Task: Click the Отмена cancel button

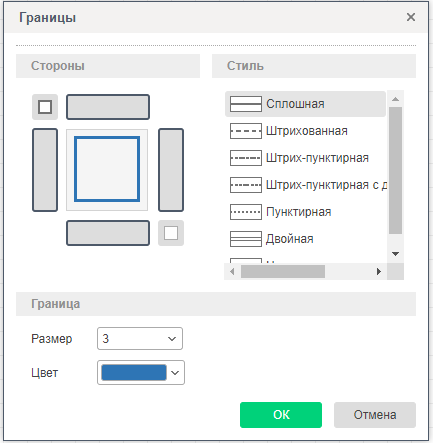Action: click(x=375, y=415)
